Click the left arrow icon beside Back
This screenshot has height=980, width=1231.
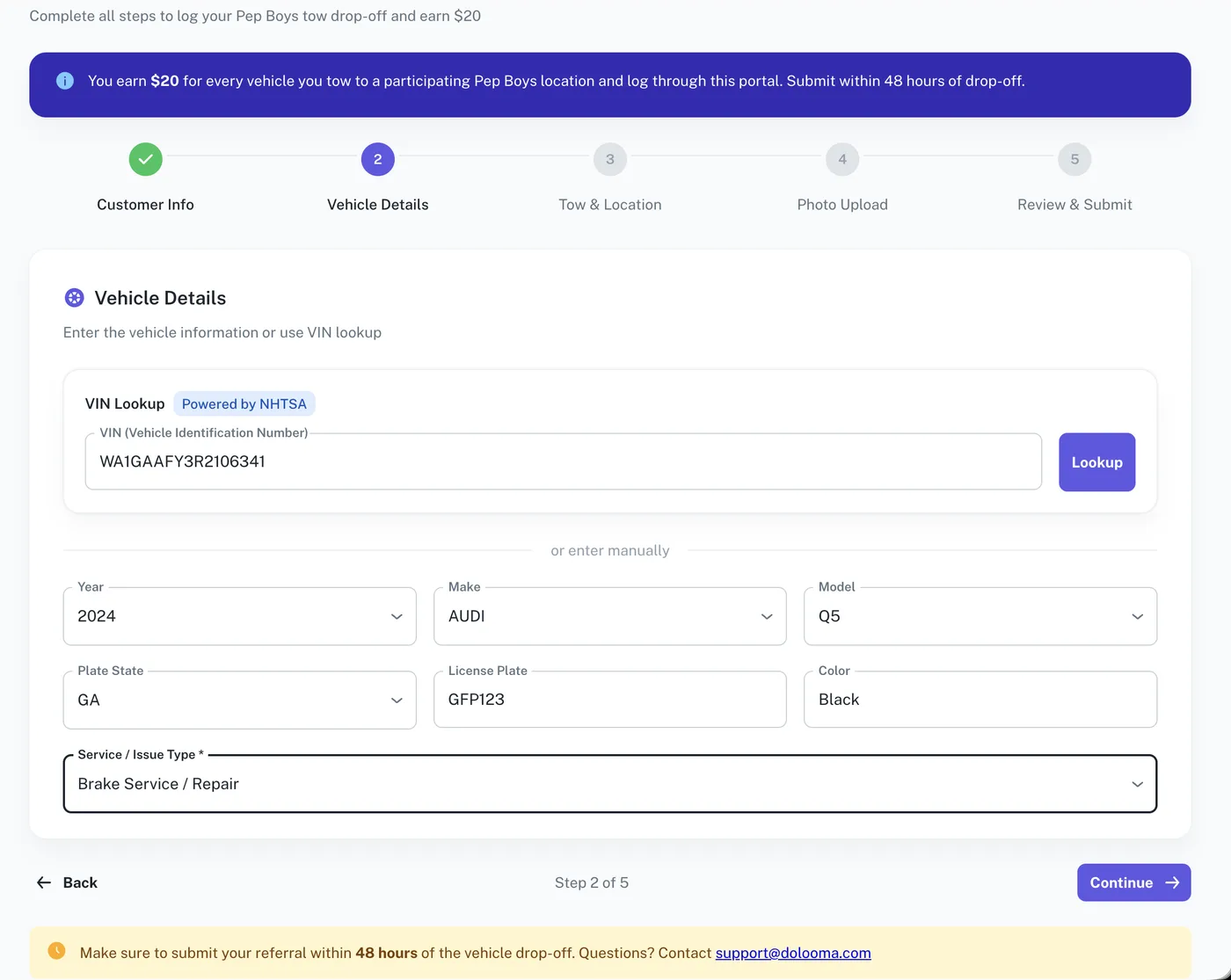point(44,882)
